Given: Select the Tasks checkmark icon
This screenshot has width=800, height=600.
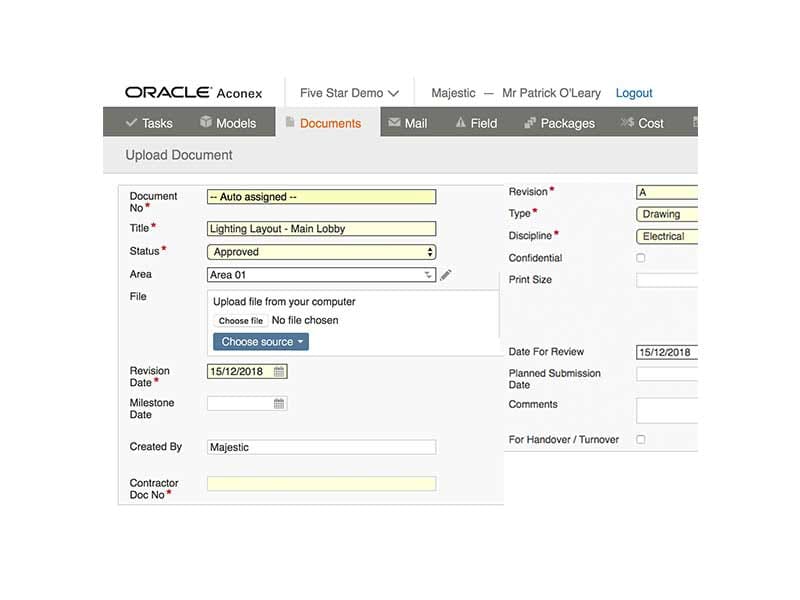Looking at the screenshot, I should point(132,123).
